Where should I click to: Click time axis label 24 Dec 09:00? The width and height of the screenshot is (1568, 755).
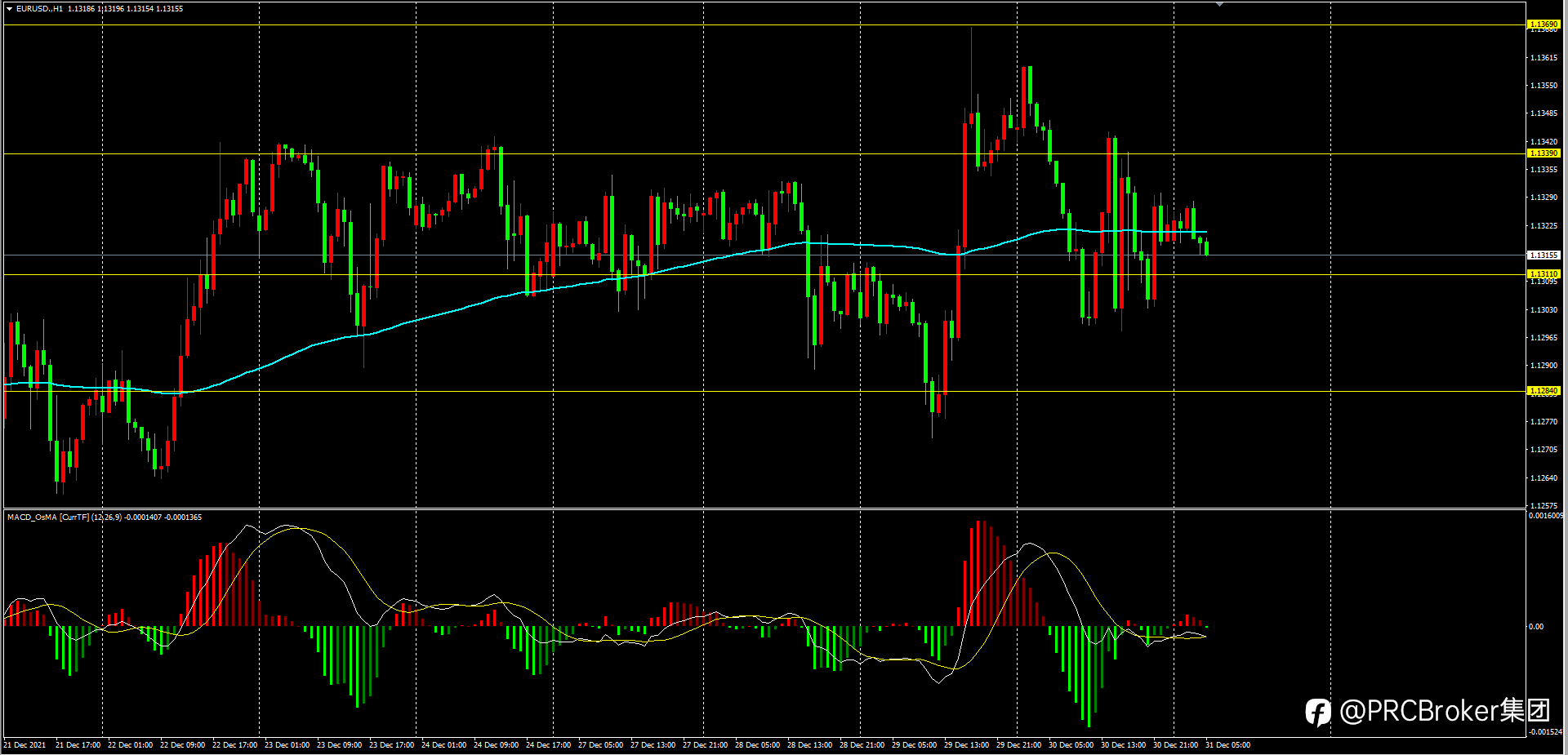[x=496, y=745]
